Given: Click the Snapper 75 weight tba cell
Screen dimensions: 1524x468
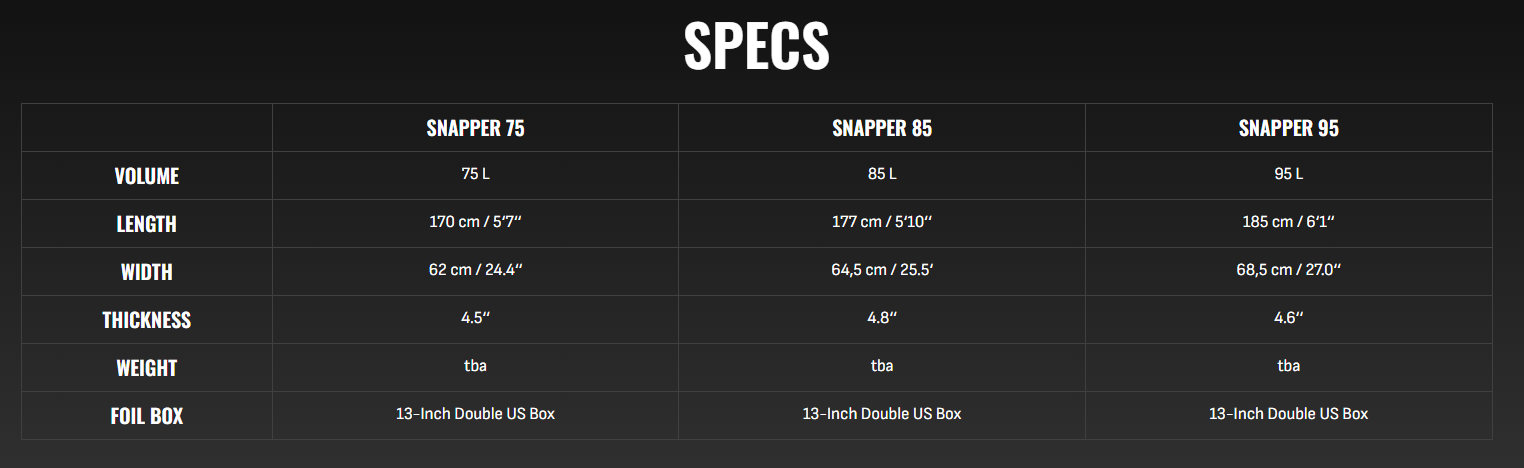Looking at the screenshot, I should click(475, 366).
